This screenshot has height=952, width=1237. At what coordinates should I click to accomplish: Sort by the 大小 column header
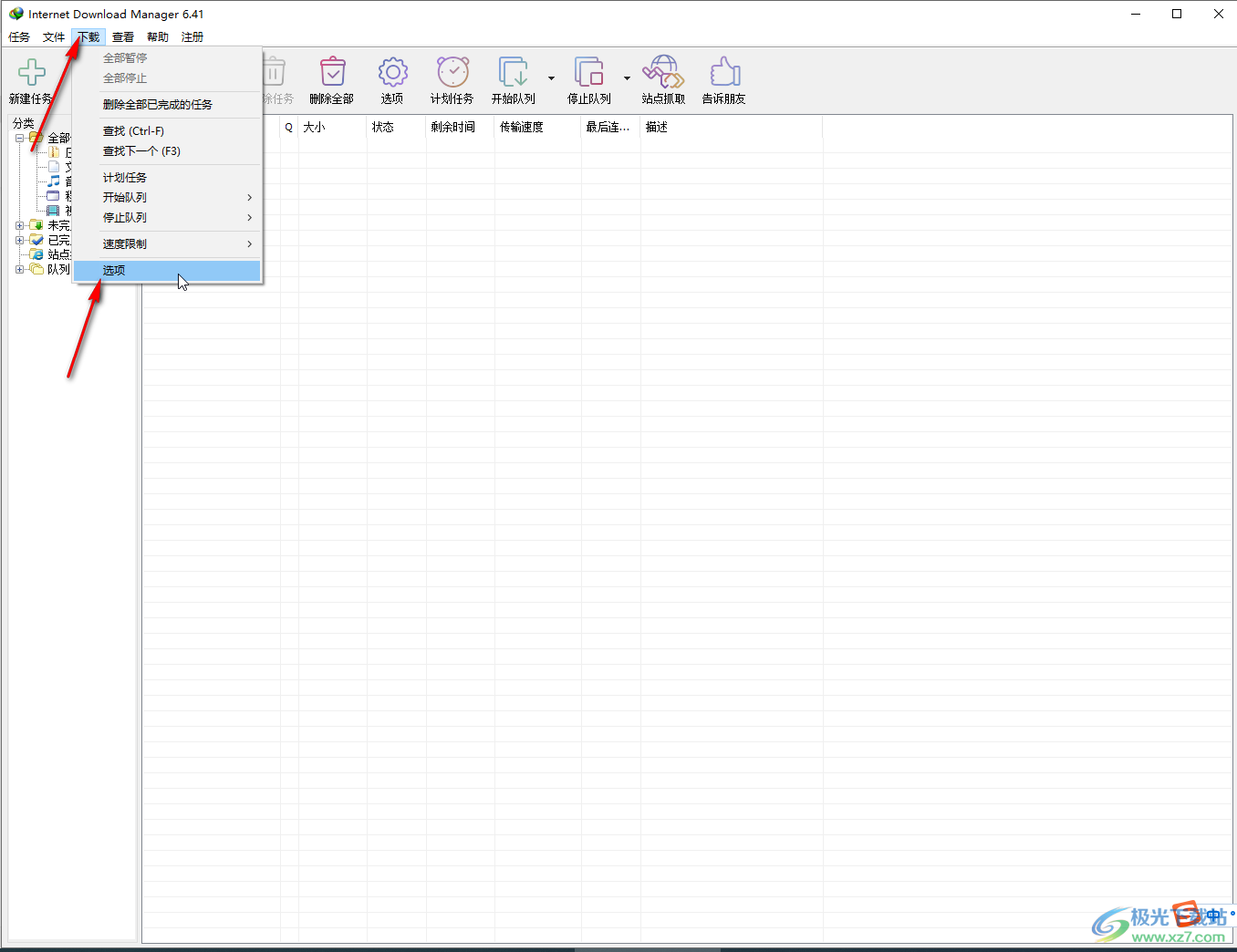333,128
